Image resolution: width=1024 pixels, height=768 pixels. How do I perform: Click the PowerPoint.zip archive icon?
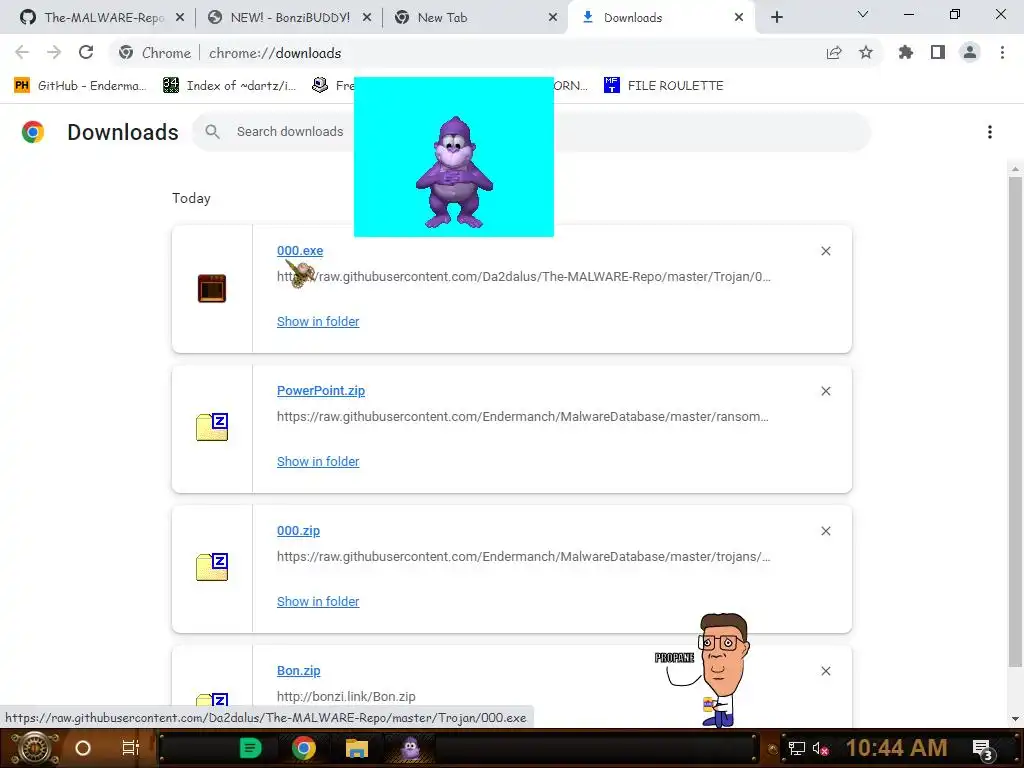pos(212,427)
